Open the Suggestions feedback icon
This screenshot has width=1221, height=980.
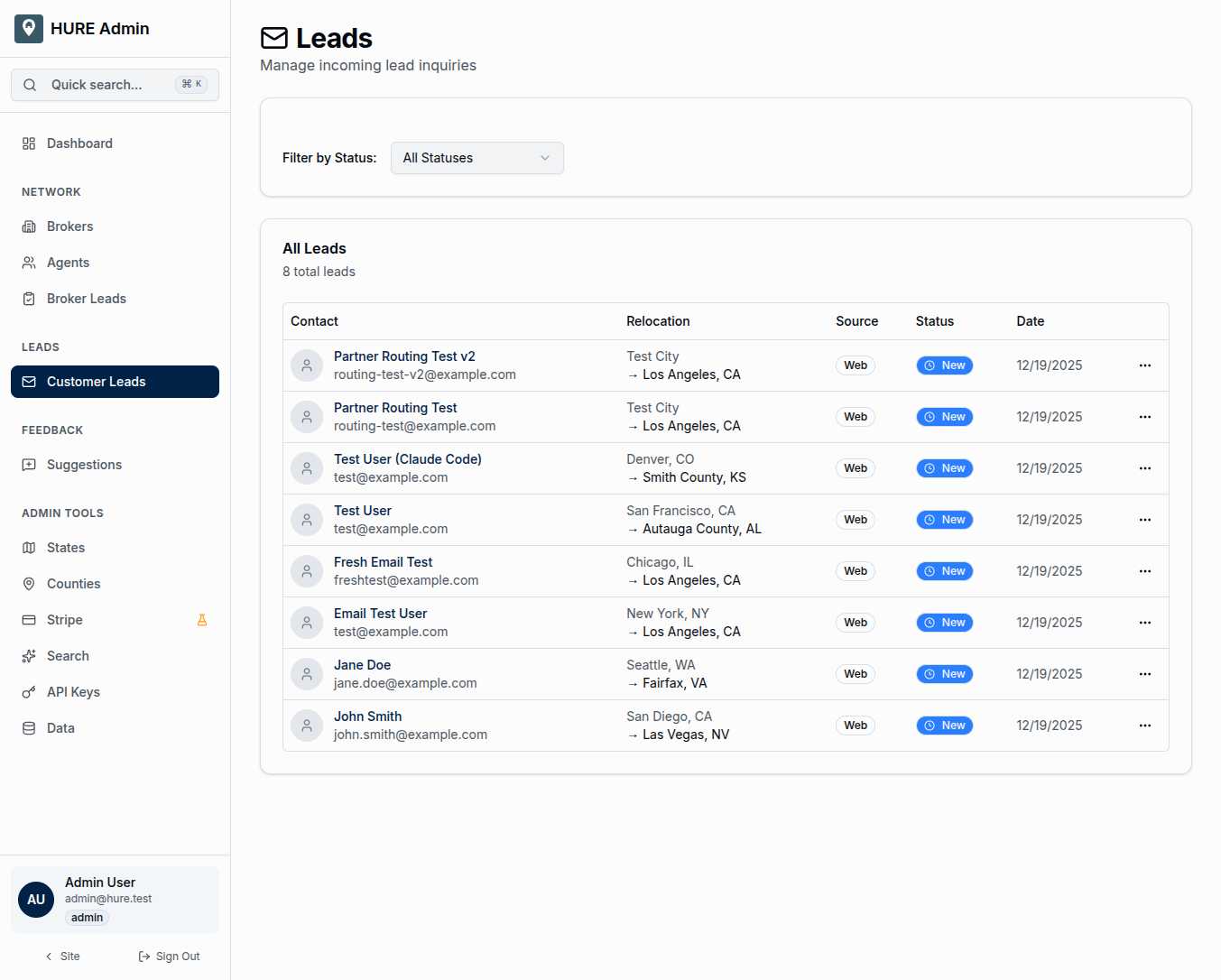[28, 465]
